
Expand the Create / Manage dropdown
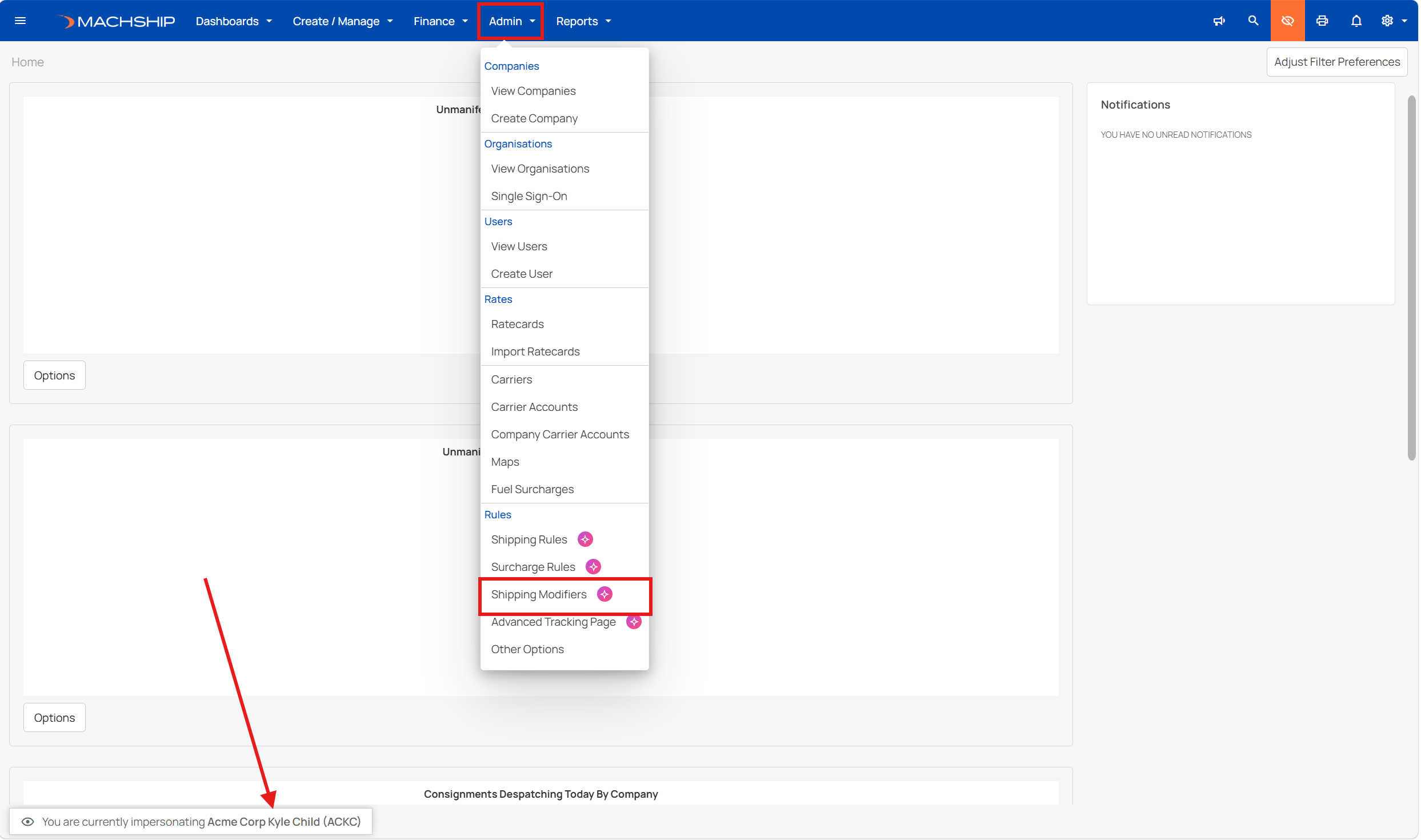point(343,21)
